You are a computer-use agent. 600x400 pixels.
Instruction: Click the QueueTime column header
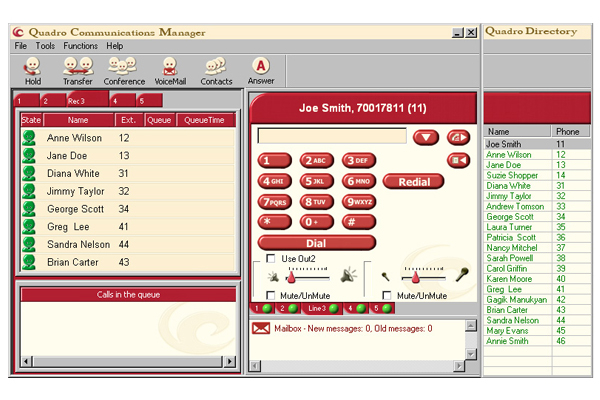click(x=205, y=120)
